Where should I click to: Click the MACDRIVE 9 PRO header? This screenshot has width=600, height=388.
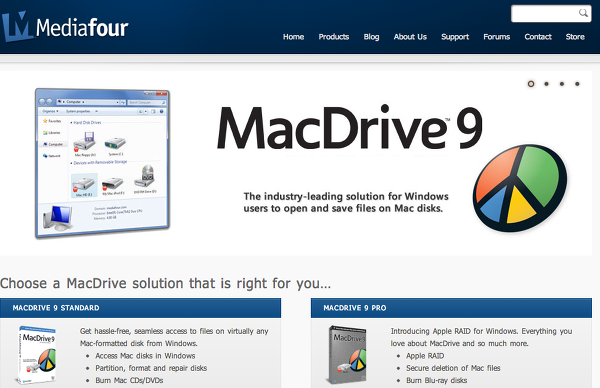click(x=452, y=308)
